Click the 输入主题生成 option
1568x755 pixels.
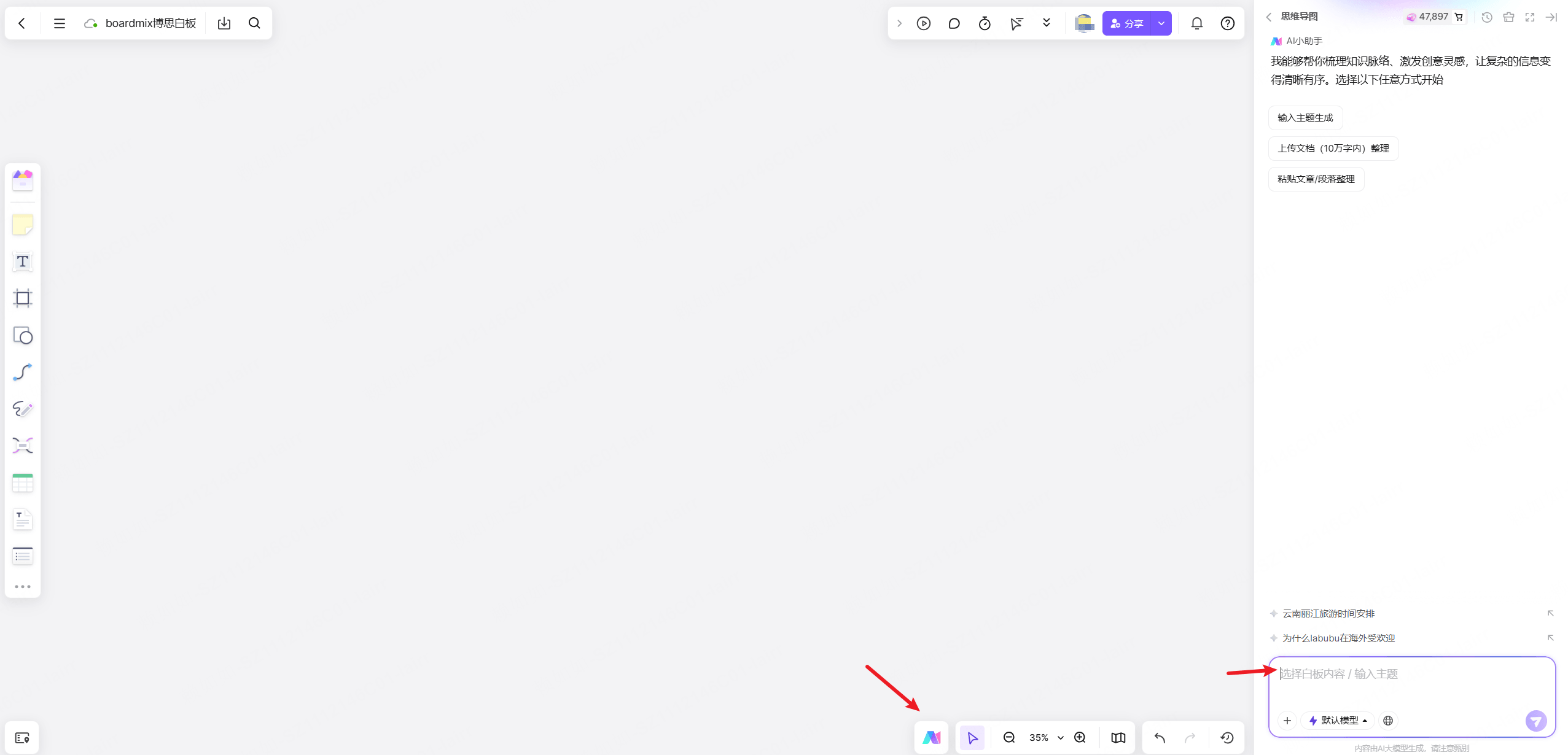[x=1305, y=118]
